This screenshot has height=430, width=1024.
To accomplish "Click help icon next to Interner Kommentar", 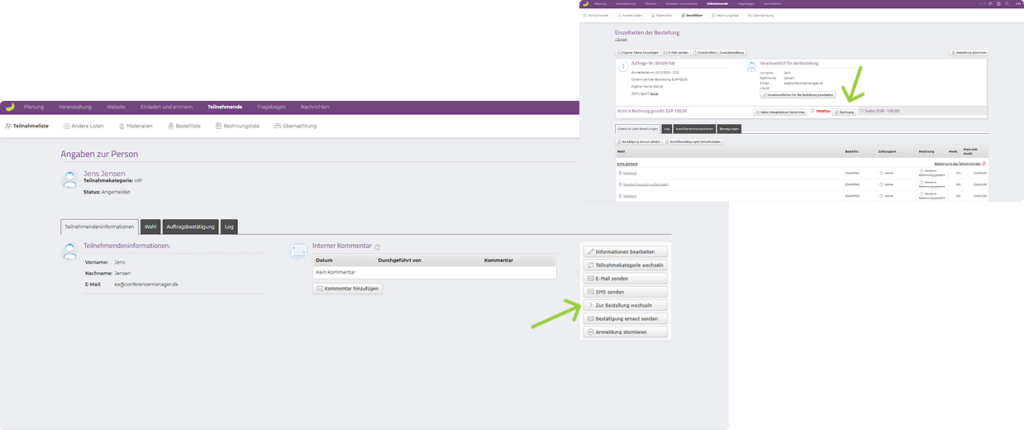I will click(x=377, y=246).
